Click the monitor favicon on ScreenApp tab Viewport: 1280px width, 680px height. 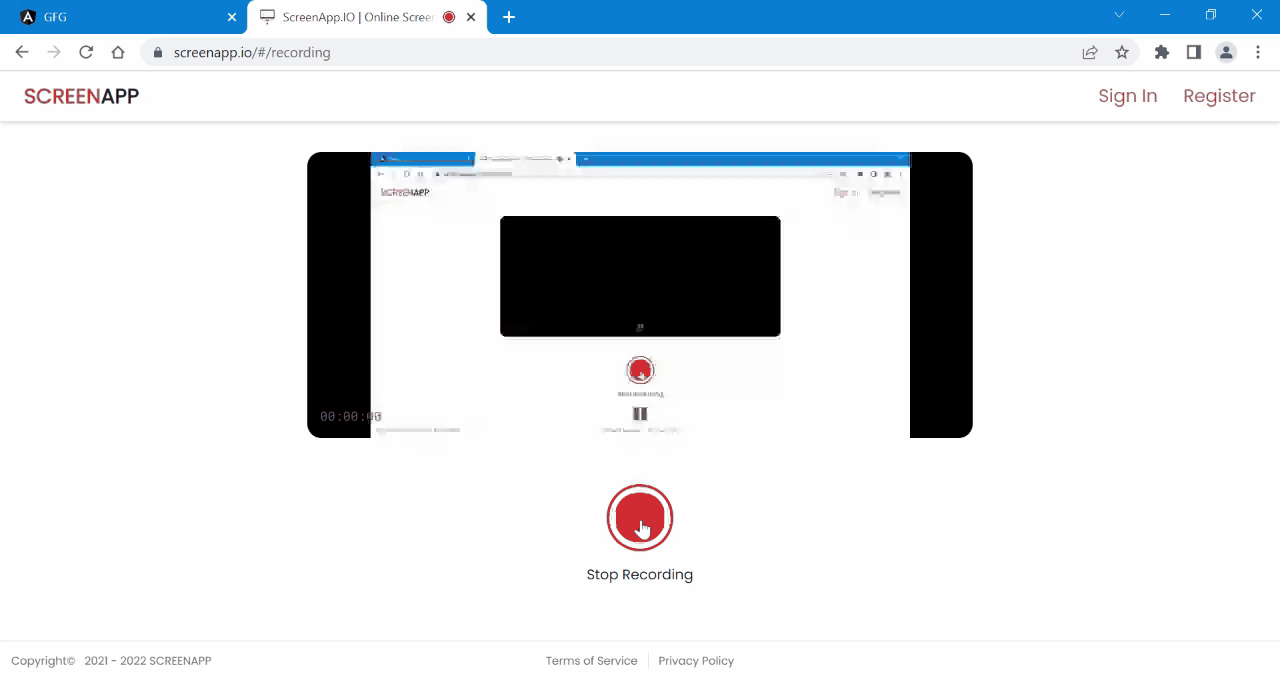pyautogui.click(x=267, y=17)
